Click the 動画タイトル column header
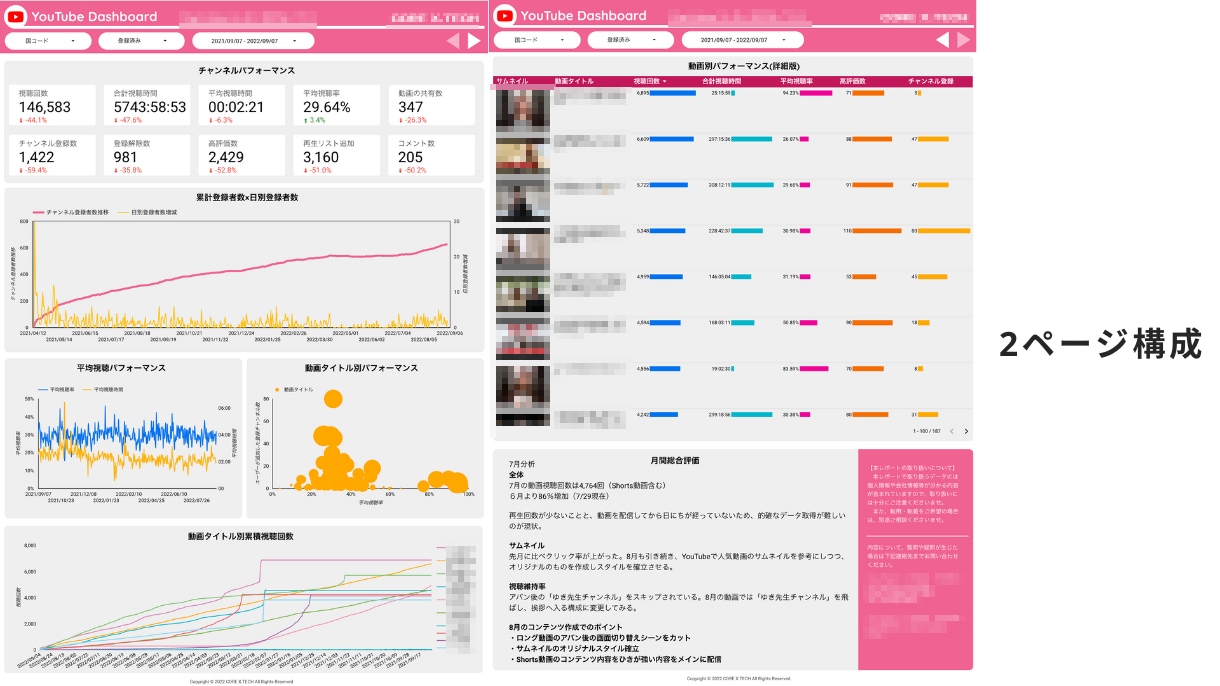Viewport: 1220px width, 686px height. [574, 81]
